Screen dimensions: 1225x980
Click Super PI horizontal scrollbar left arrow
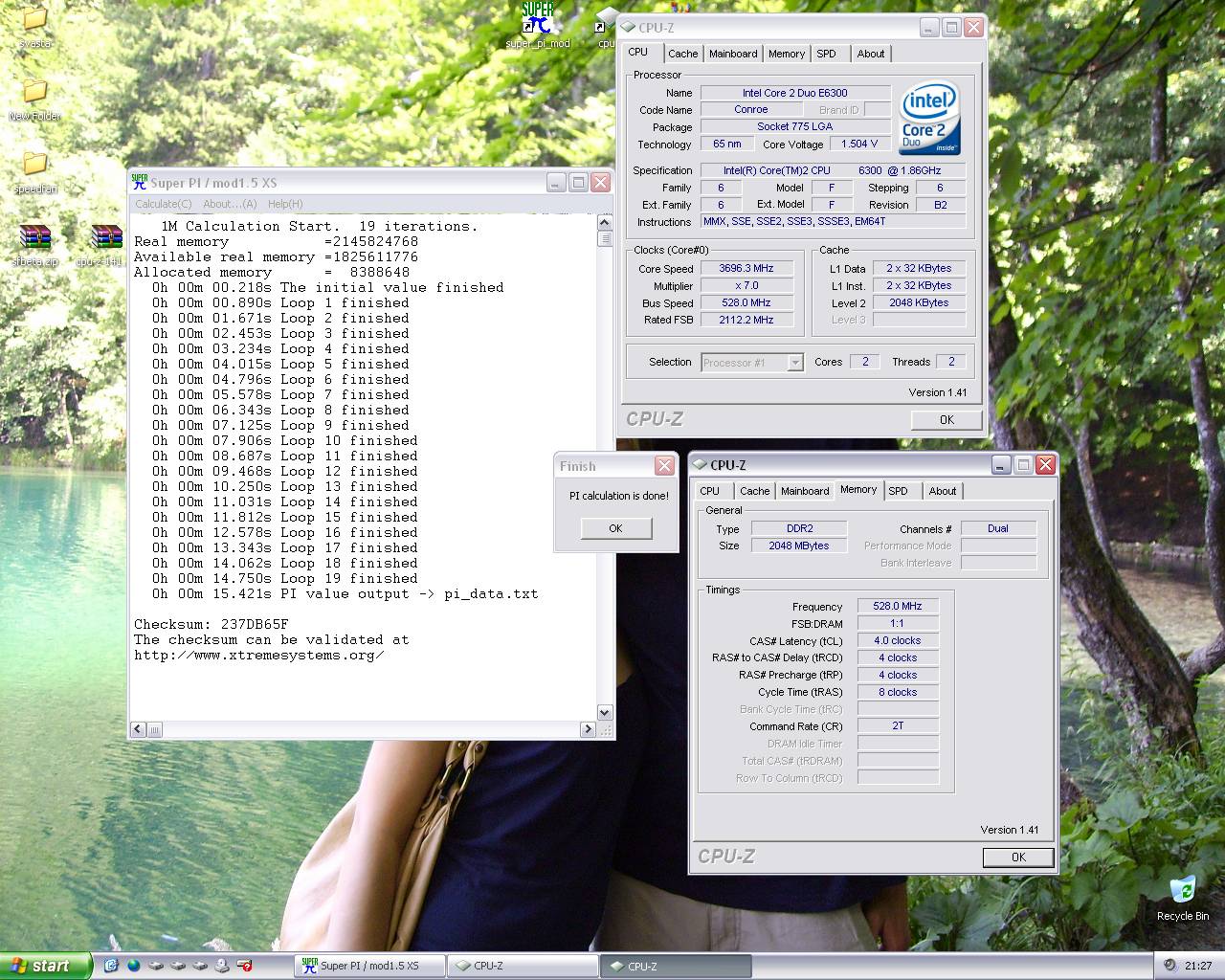click(x=139, y=729)
